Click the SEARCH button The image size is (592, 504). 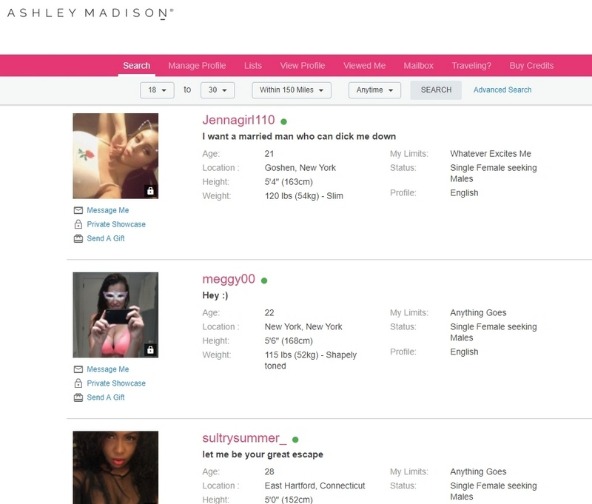point(436,90)
